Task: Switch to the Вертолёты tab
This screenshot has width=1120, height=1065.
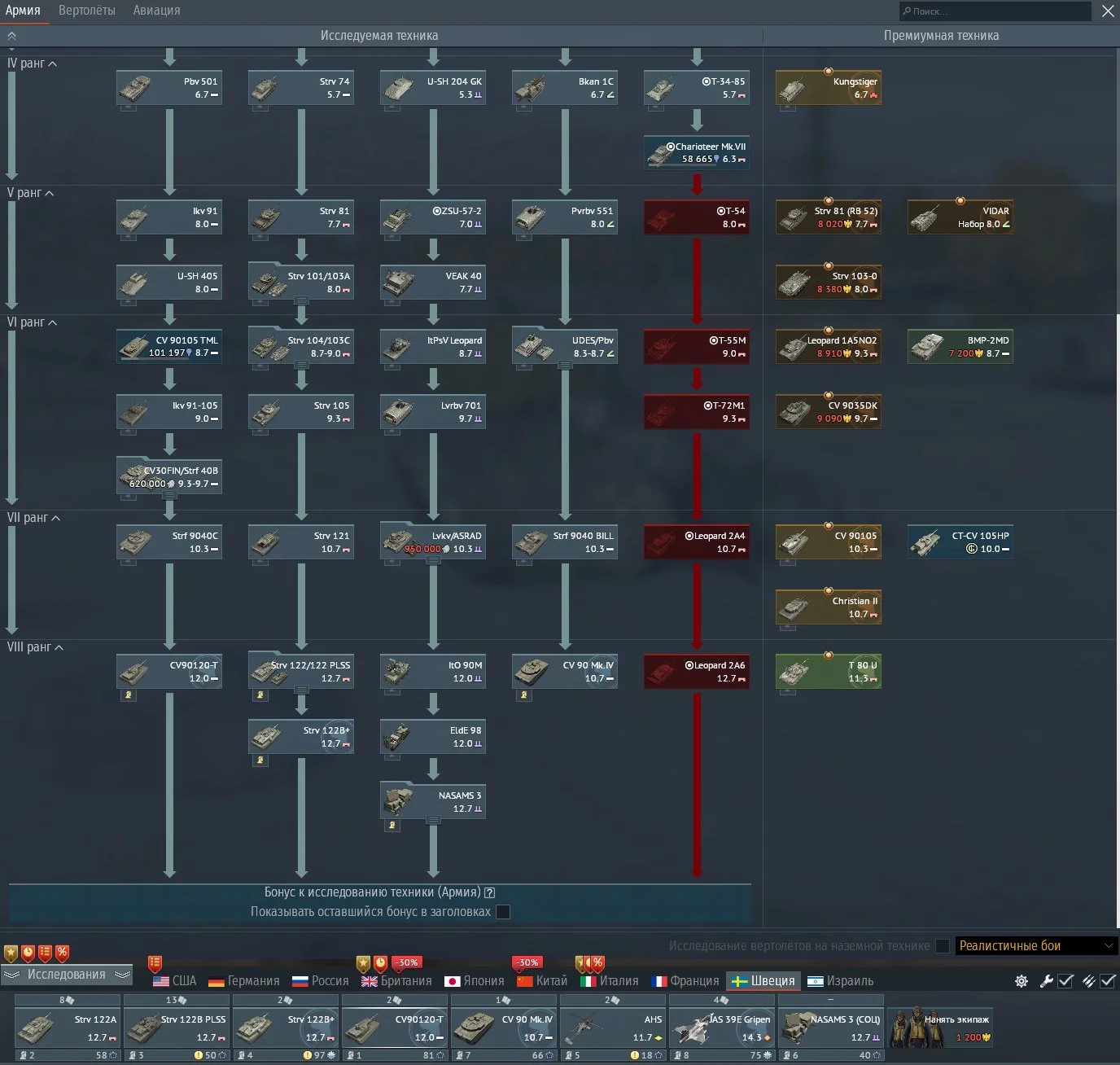Action: click(x=87, y=11)
